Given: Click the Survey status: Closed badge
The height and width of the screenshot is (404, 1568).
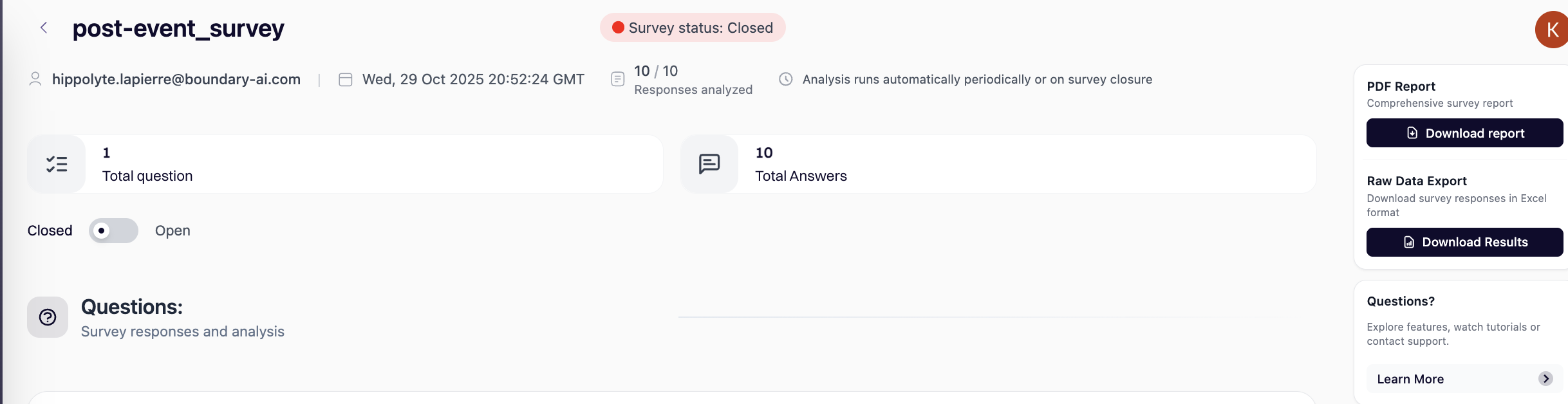Looking at the screenshot, I should tap(693, 28).
